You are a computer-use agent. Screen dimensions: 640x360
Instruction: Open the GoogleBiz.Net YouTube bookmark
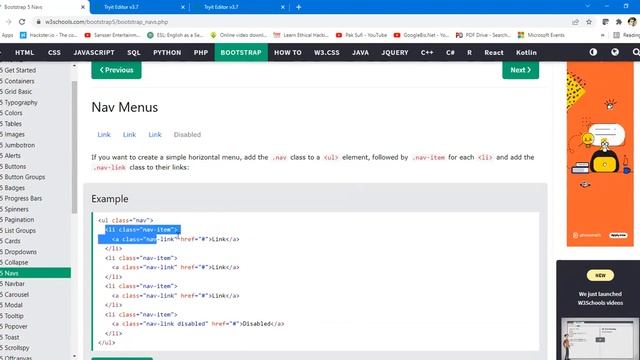point(421,35)
